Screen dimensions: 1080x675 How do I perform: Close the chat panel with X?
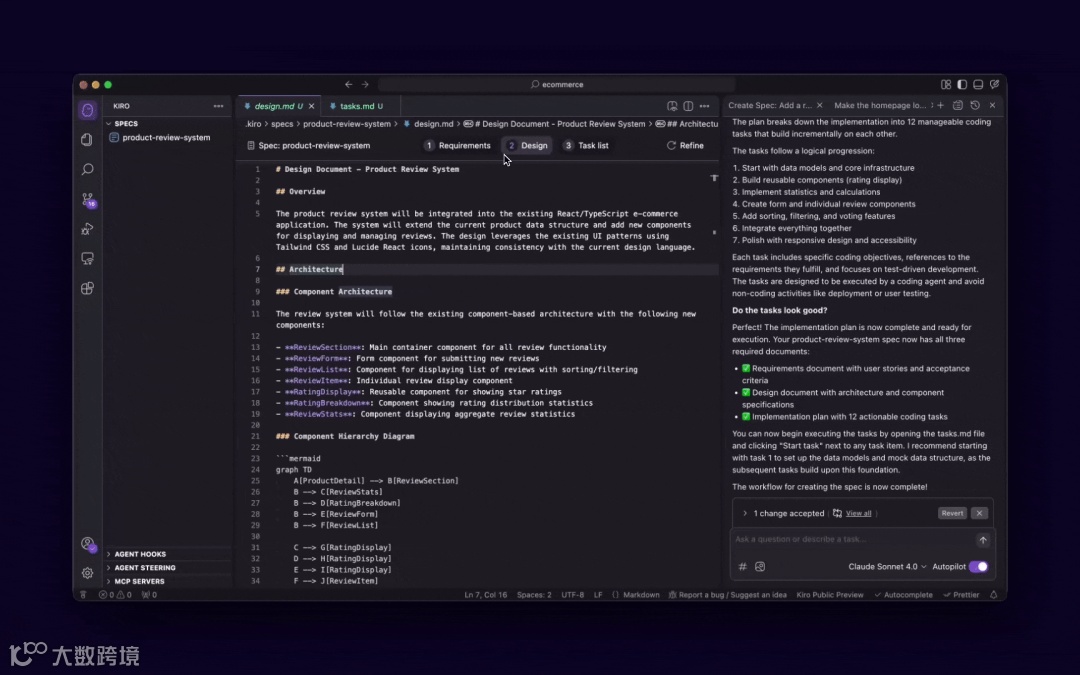click(993, 105)
